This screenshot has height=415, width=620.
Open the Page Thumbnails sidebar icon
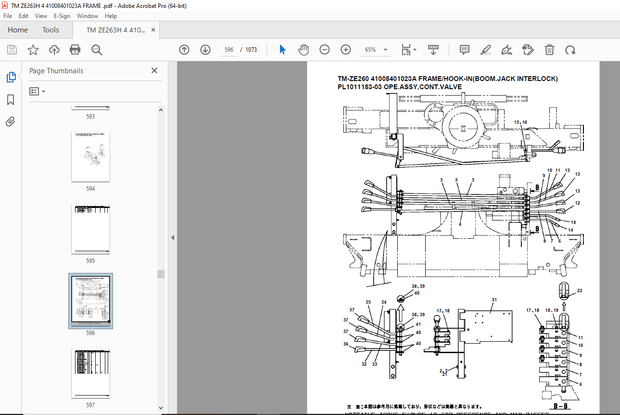11,77
